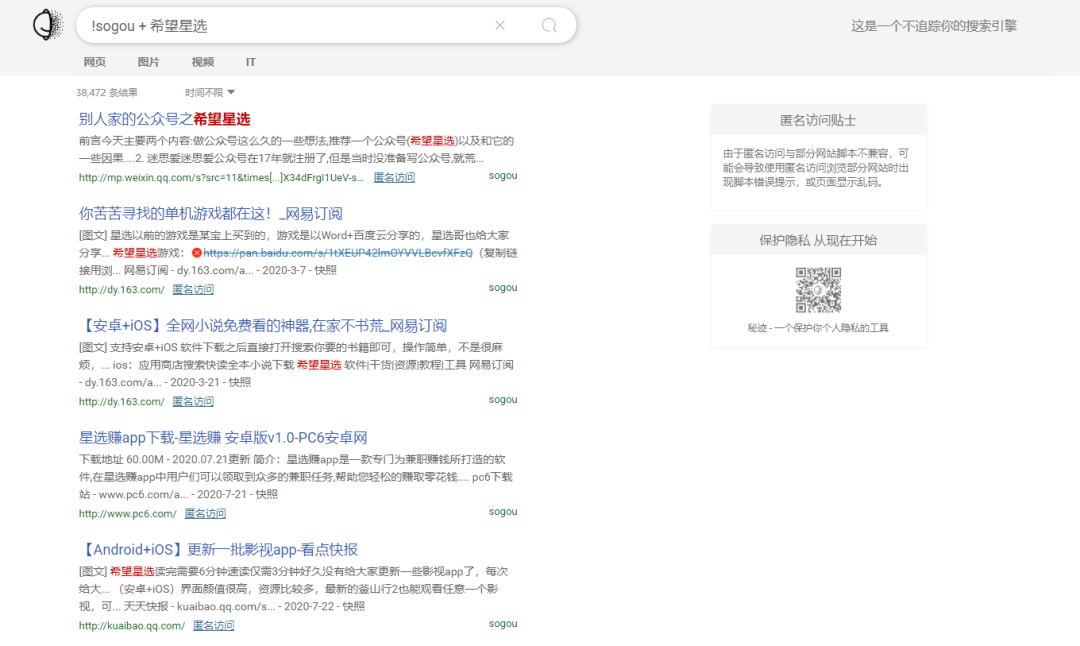
Task: Open the 视频 search tab
Action: (202, 62)
